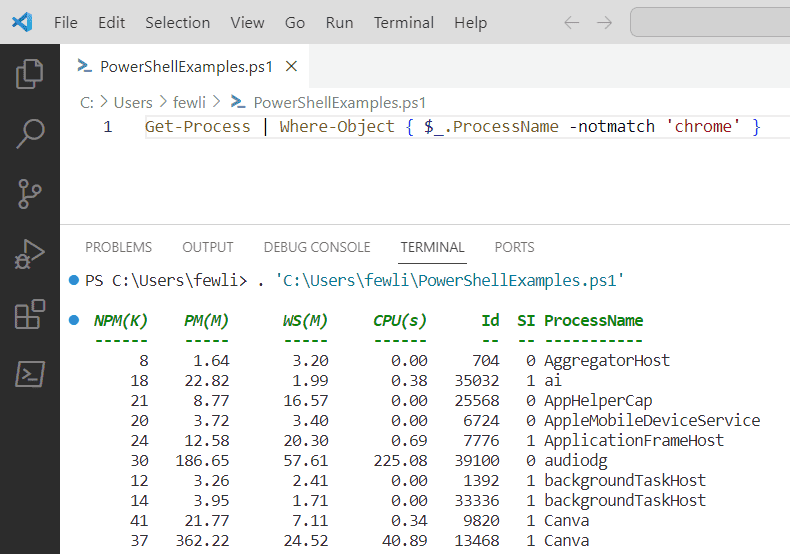This screenshot has height=554, width=790.
Task: Click the AggregatorHost process name
Action: (607, 361)
